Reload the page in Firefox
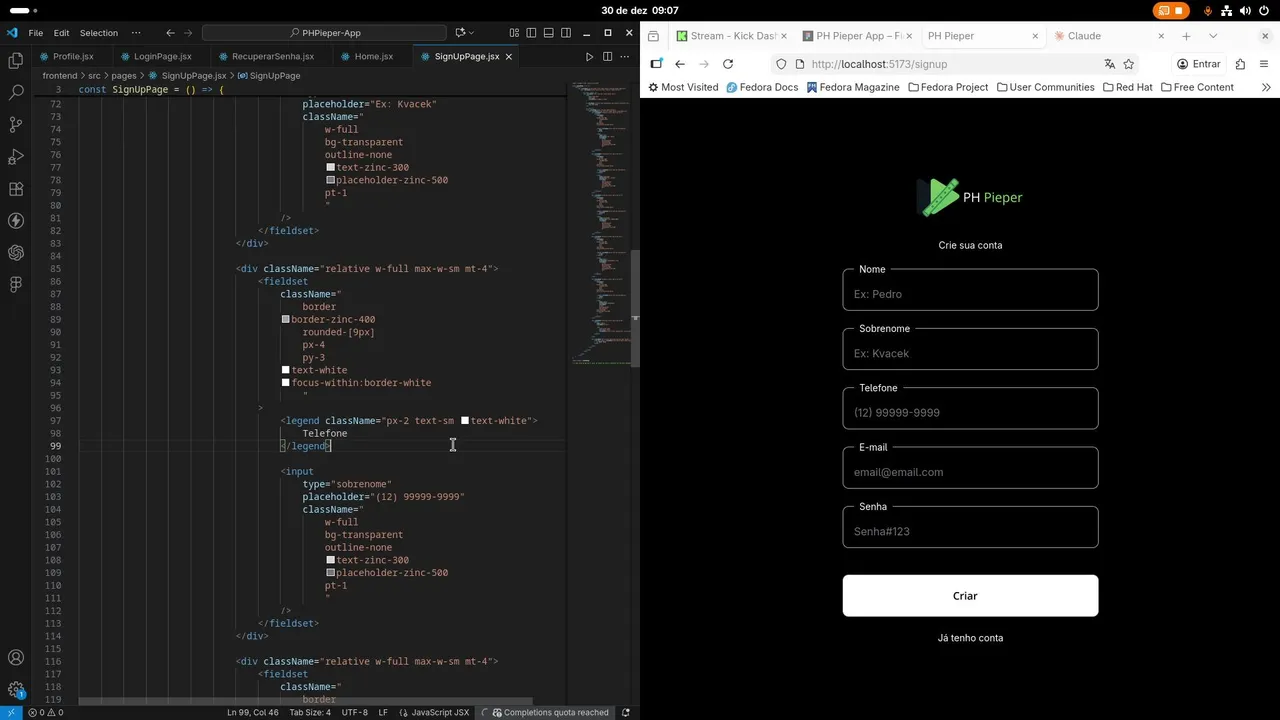 point(728,64)
